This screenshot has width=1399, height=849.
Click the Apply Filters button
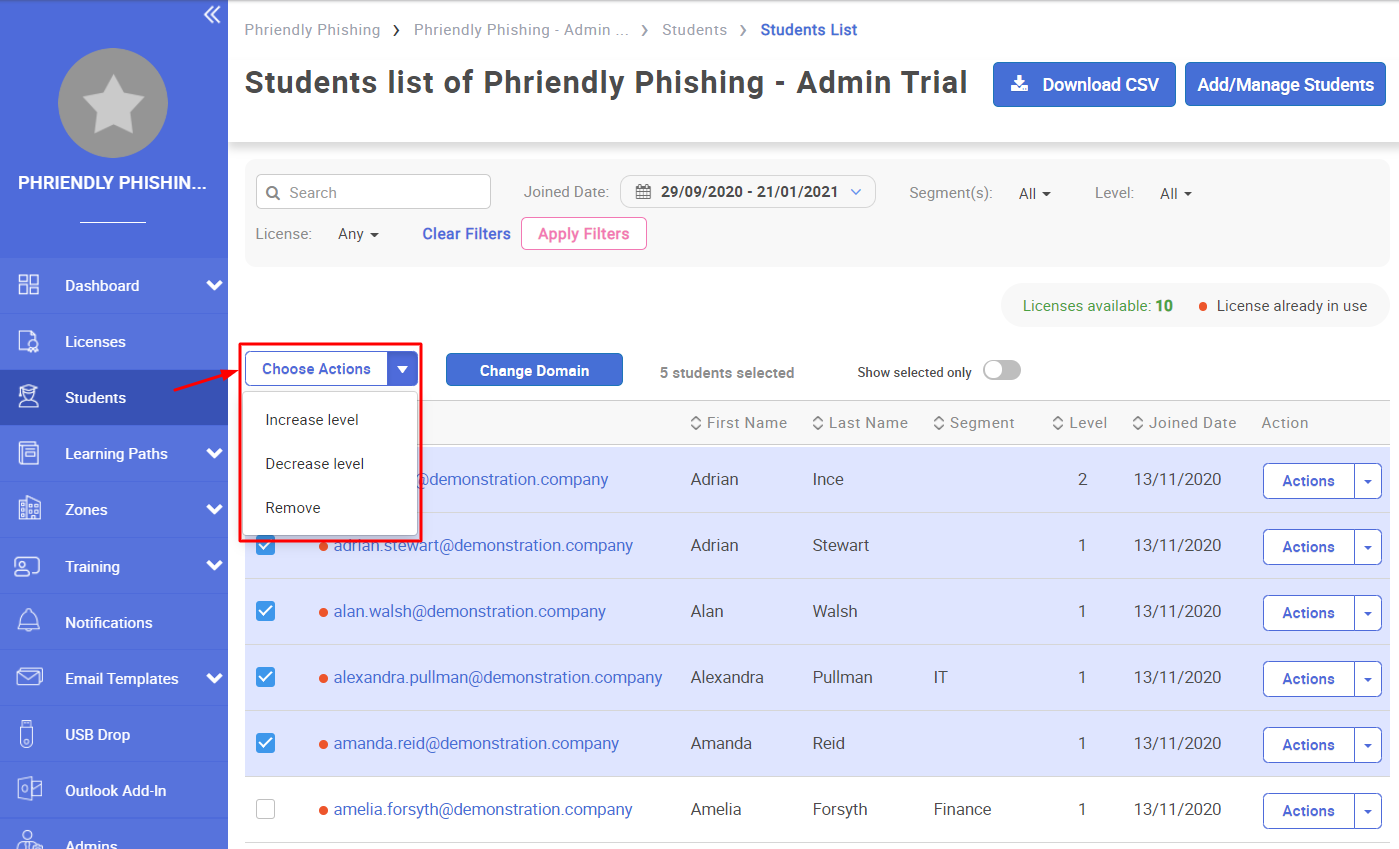[x=584, y=234]
